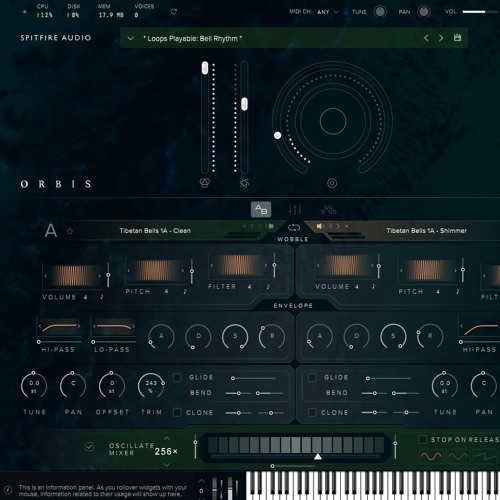Click the octave up chevron near keyboard
500x500 pixels.
click(x=201, y=481)
